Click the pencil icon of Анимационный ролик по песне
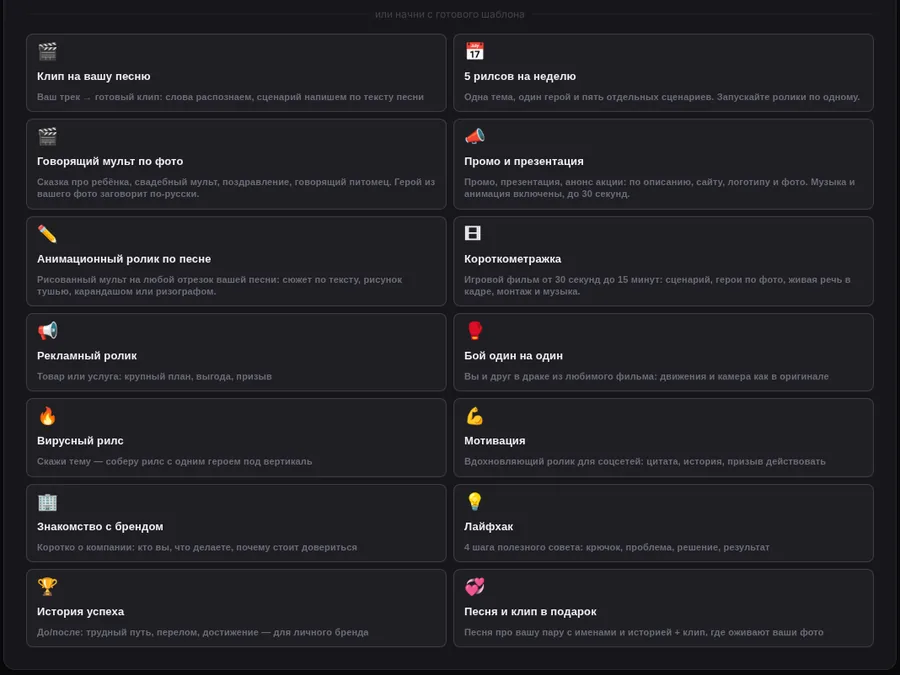This screenshot has height=675, width=900. [47, 234]
